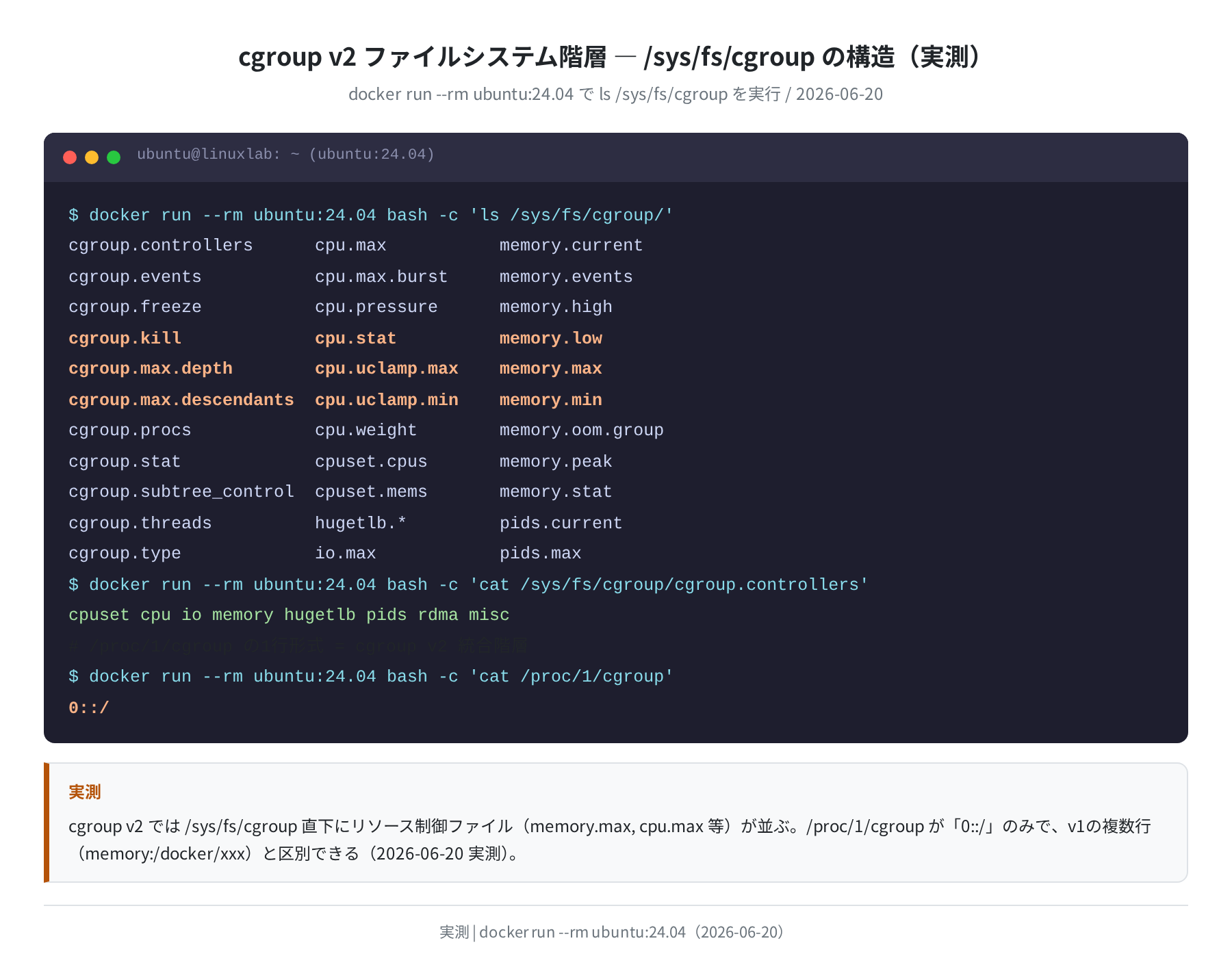Click the 'cat /proc/1/cgroup' command line
Image resolution: width=1232 pixels, height=969 pixels.
point(371,676)
